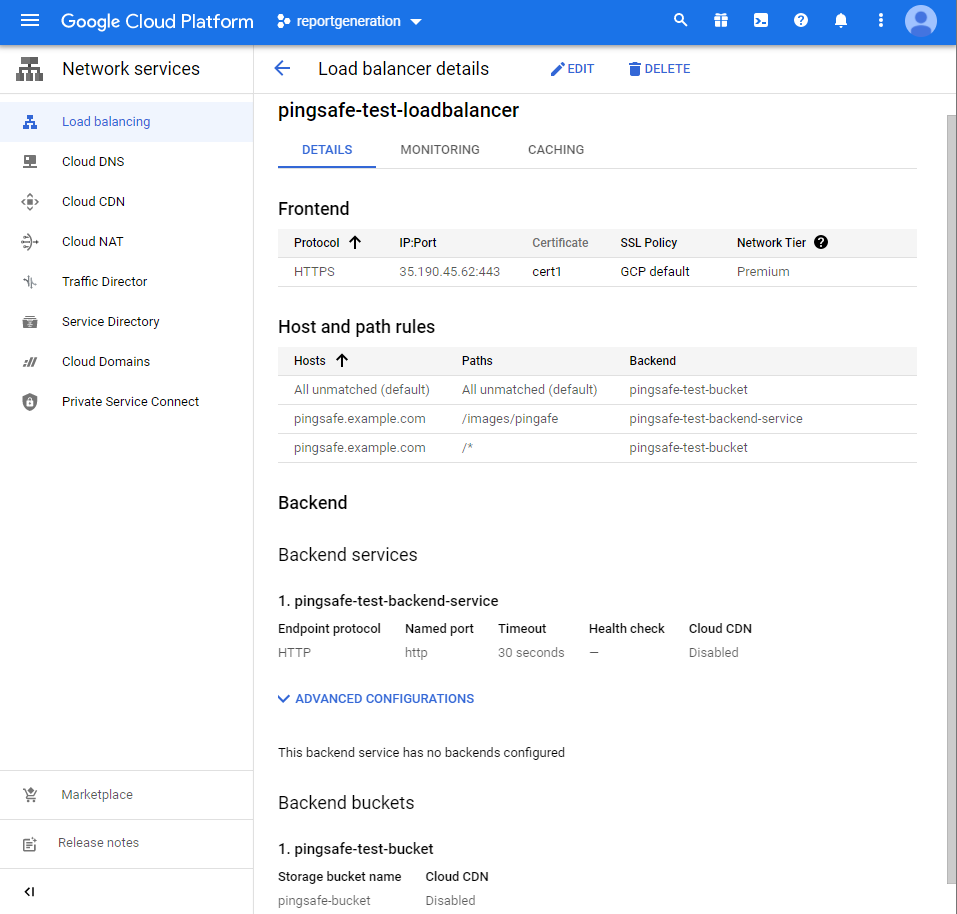The image size is (957, 914).
Task: Show Network Tier help tooltip icon
Action: click(821, 242)
